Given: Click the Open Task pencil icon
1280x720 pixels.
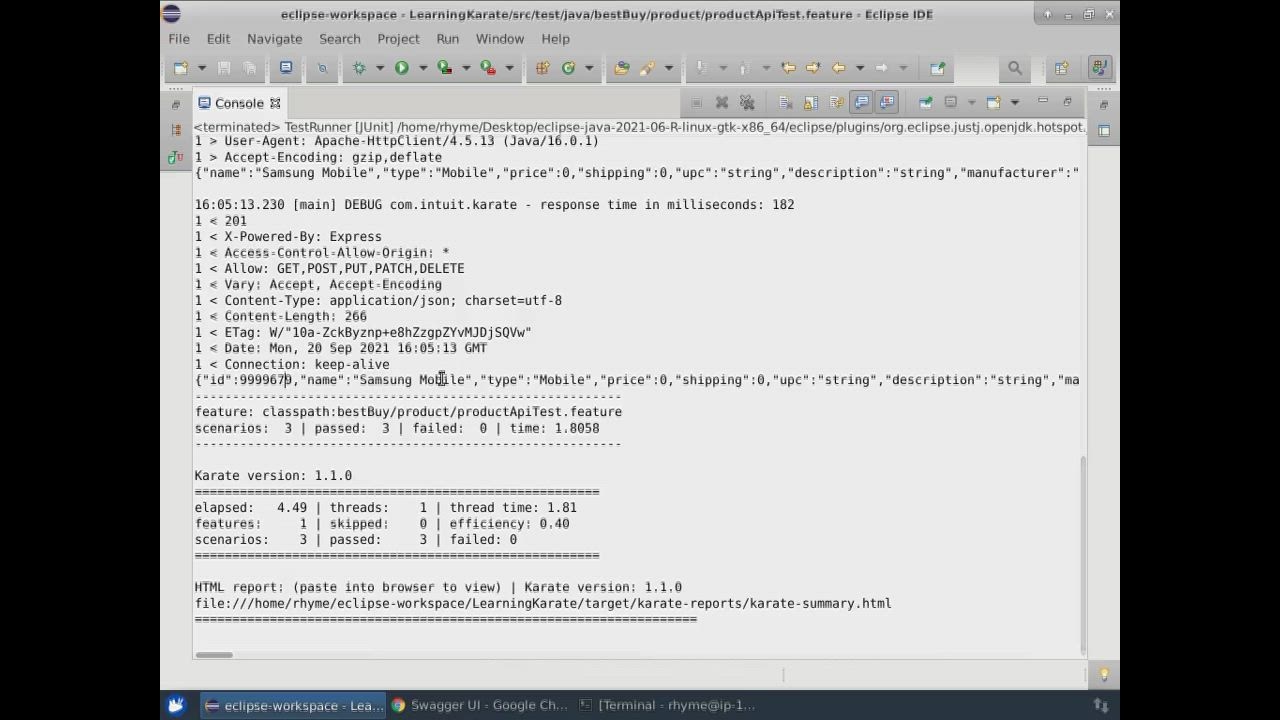Looking at the screenshot, I should pos(647,68).
